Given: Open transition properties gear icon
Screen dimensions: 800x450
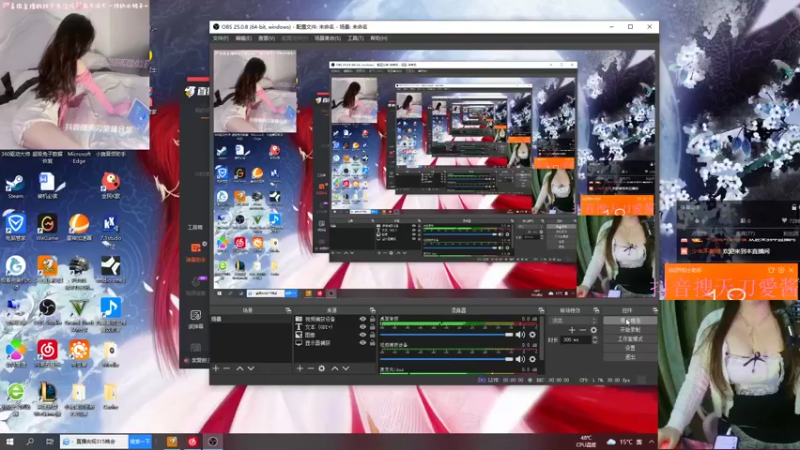Looking at the screenshot, I should (593, 330).
